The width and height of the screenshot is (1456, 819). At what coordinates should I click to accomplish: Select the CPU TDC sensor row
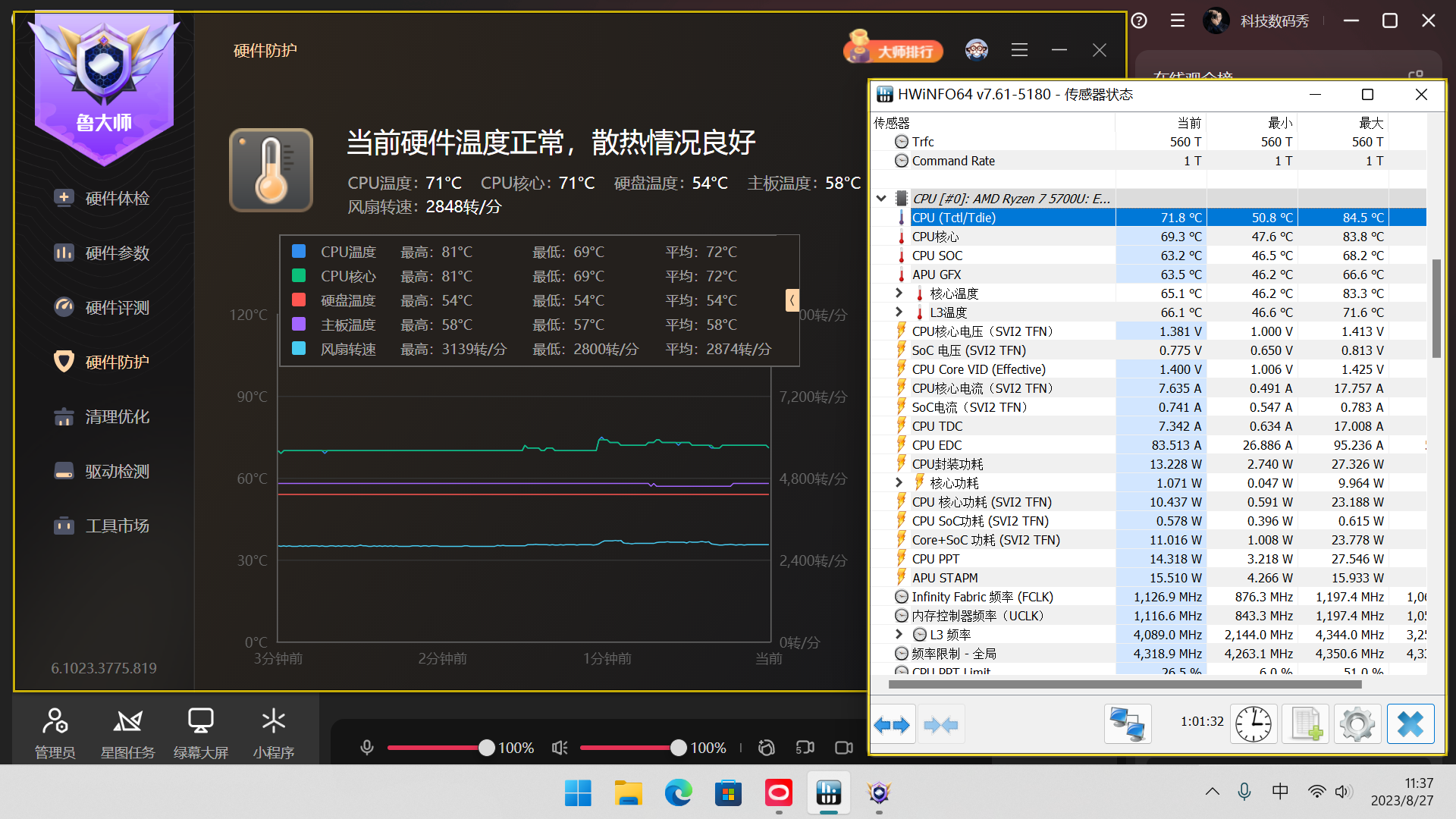(x=1149, y=426)
